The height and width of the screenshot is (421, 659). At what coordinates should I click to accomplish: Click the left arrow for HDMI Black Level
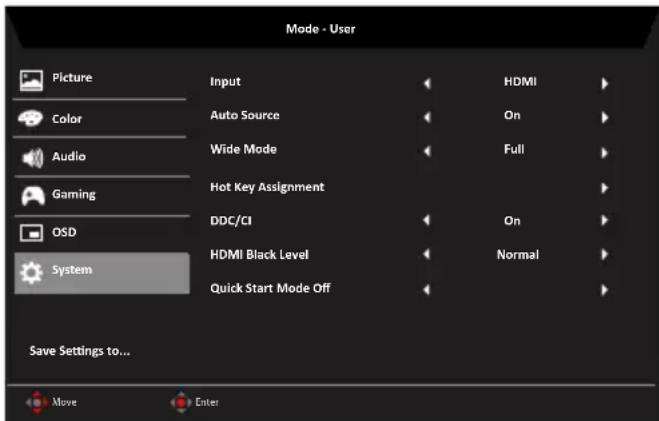[x=427, y=254]
